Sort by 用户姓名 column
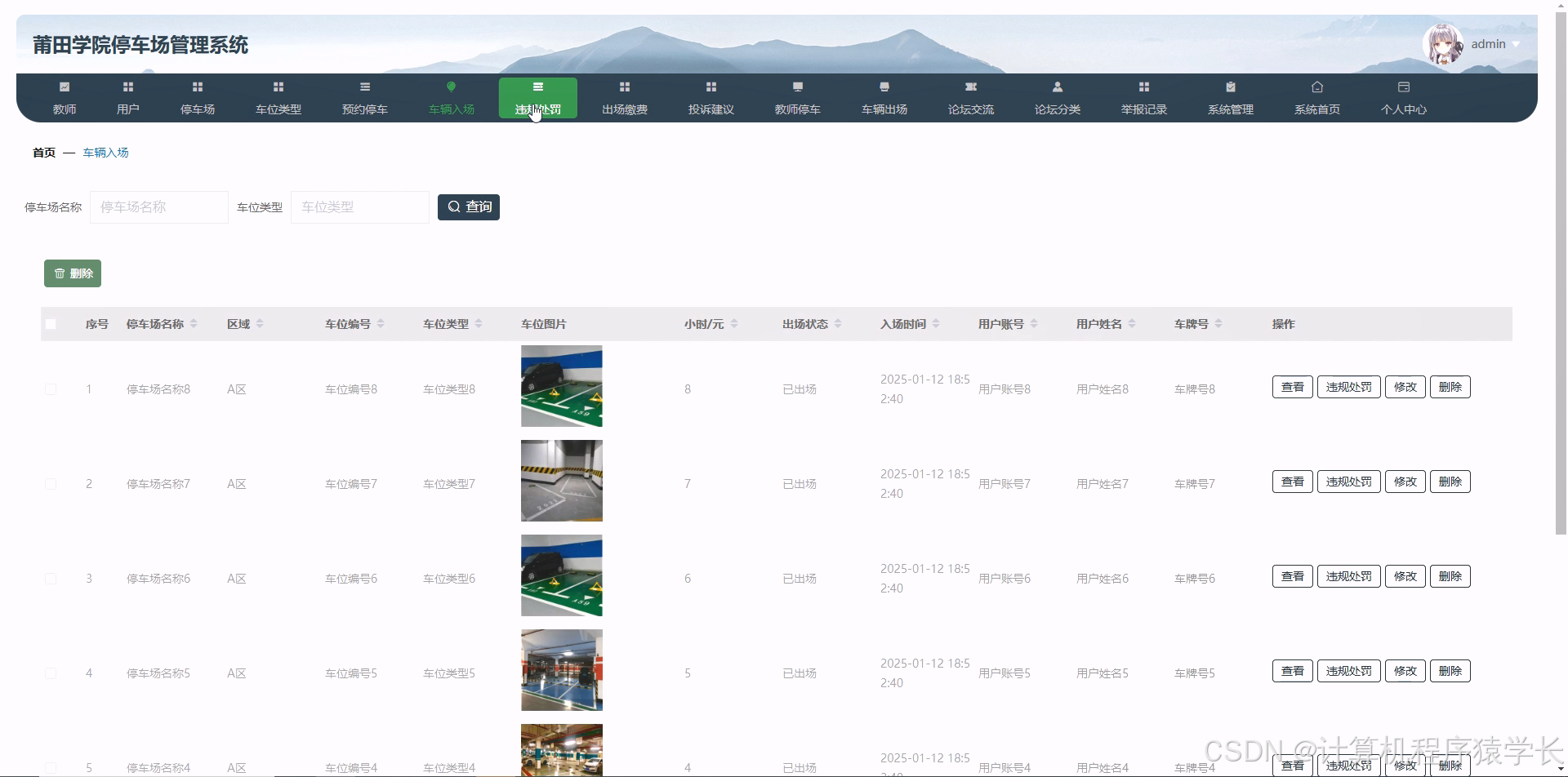1568x777 pixels. click(1132, 324)
